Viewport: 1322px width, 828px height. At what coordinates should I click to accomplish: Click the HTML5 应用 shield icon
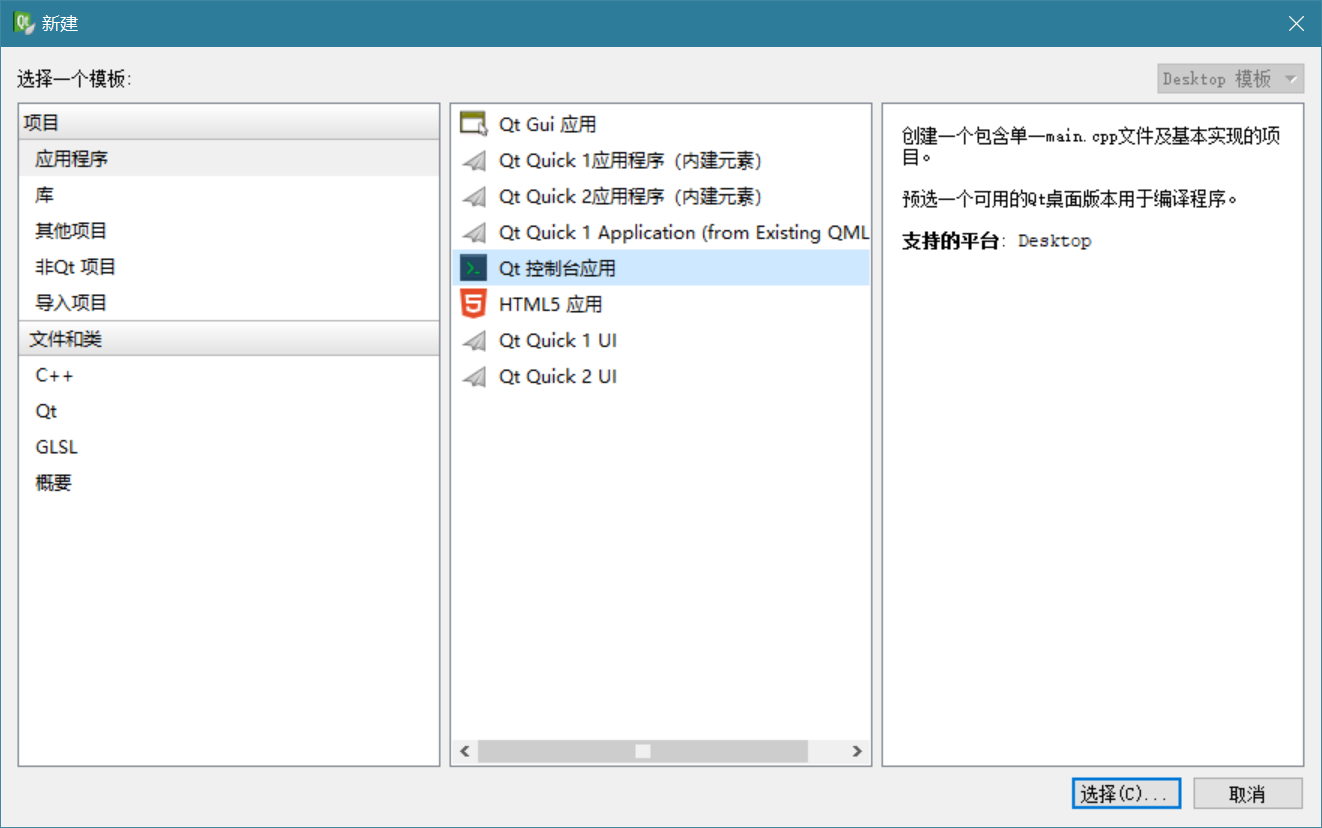pos(473,304)
